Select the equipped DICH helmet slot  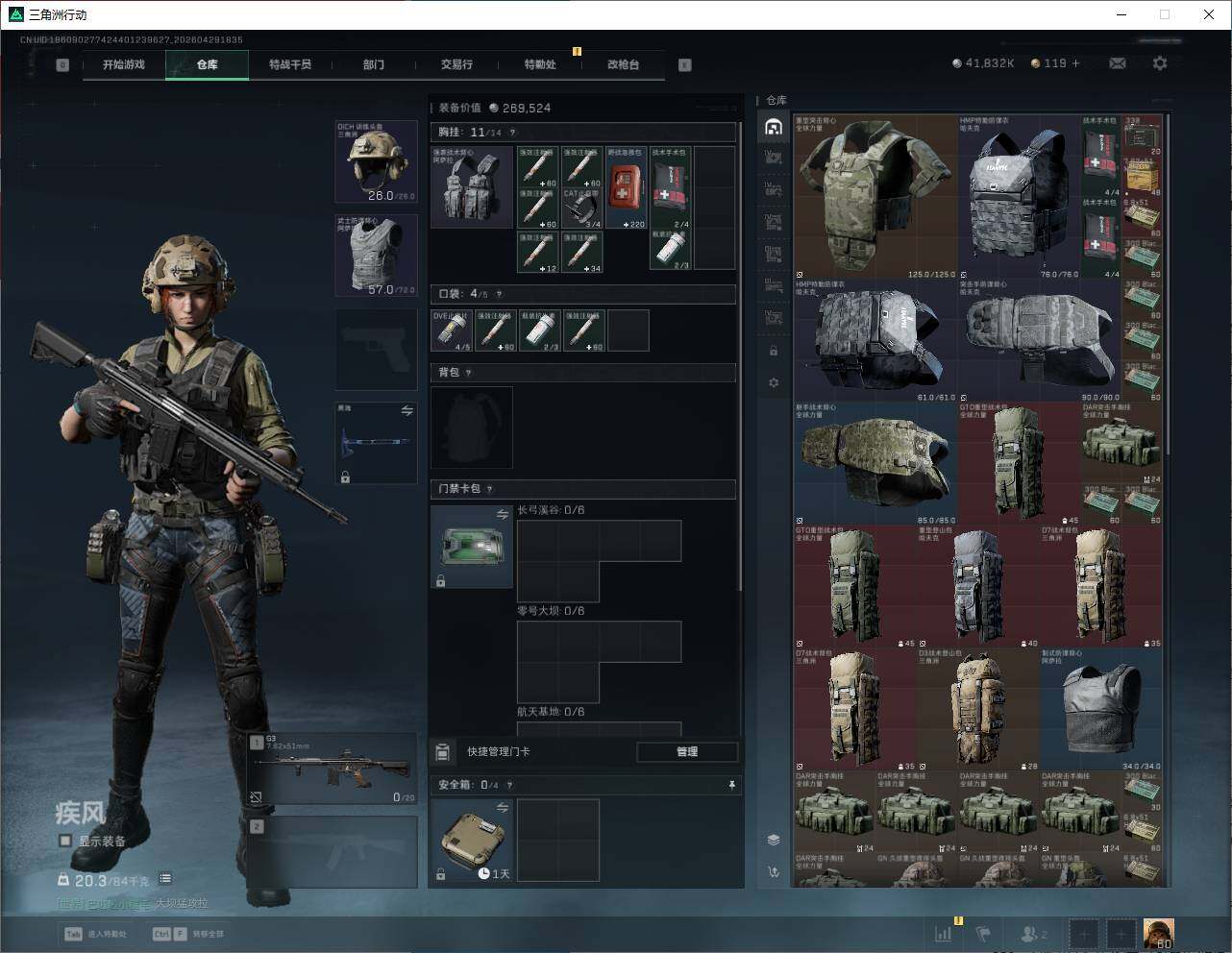[x=376, y=161]
